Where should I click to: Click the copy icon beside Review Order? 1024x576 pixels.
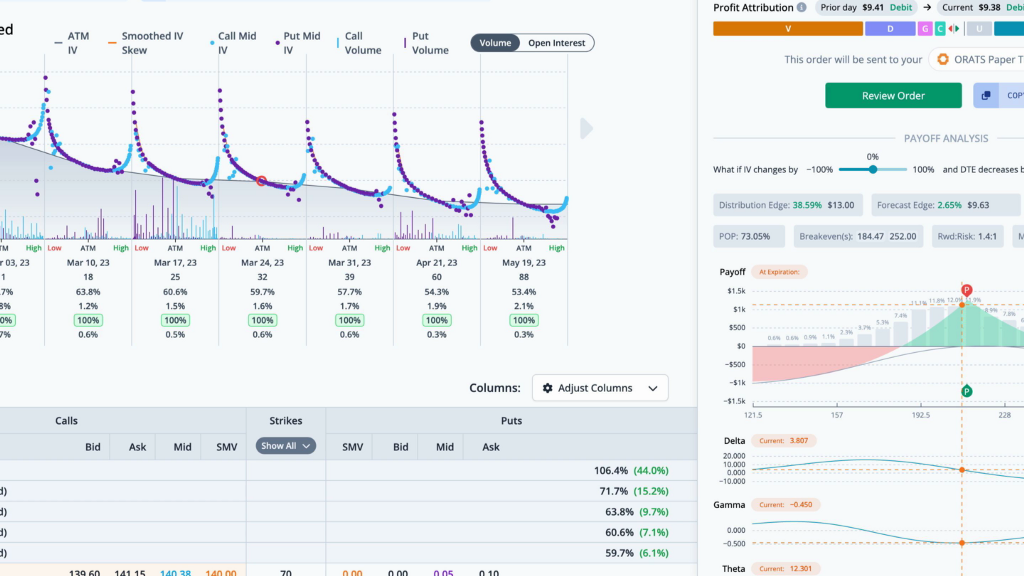point(986,96)
